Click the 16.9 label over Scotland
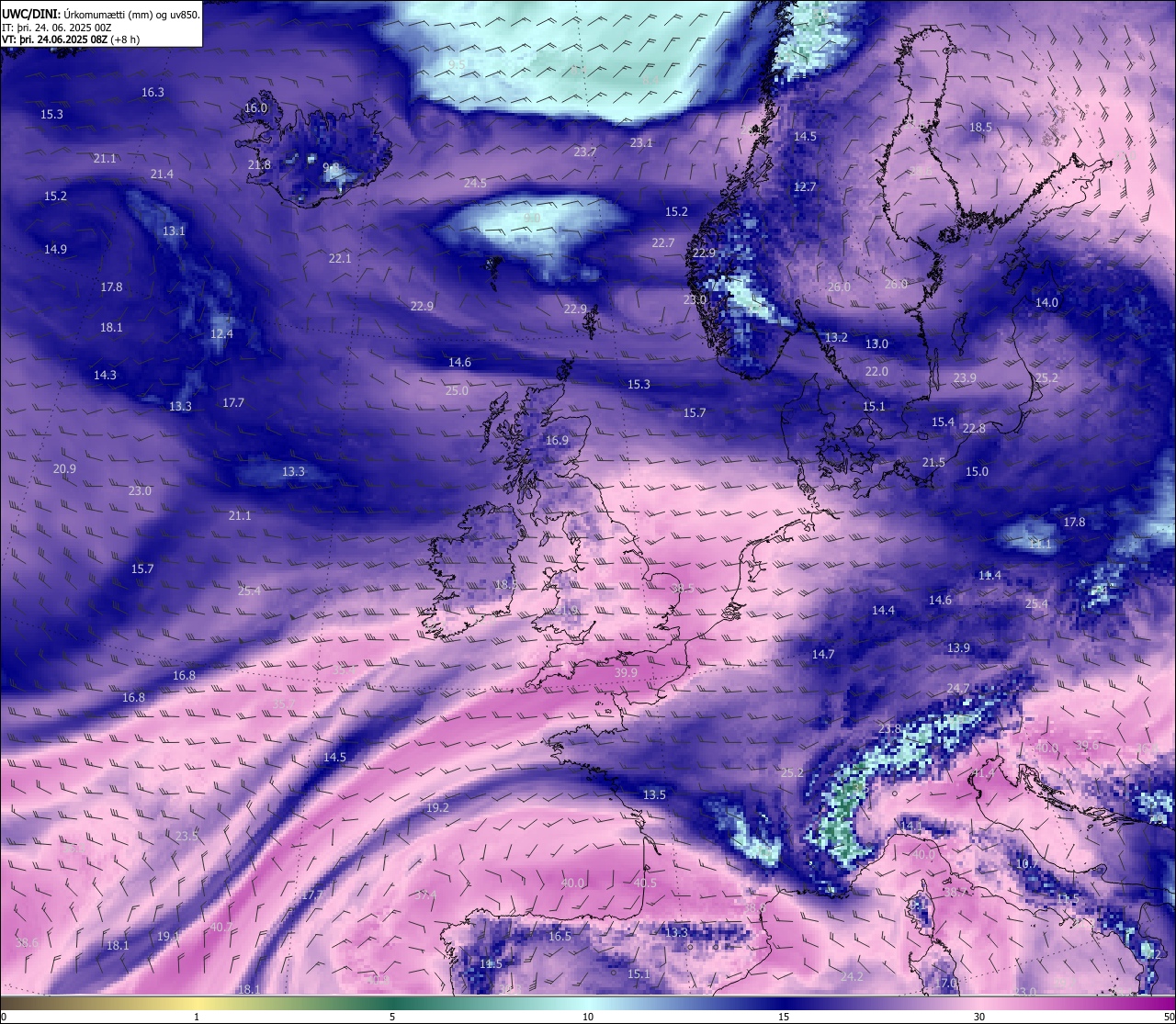Screen dimensions: 1176x1024 pyautogui.click(x=557, y=440)
